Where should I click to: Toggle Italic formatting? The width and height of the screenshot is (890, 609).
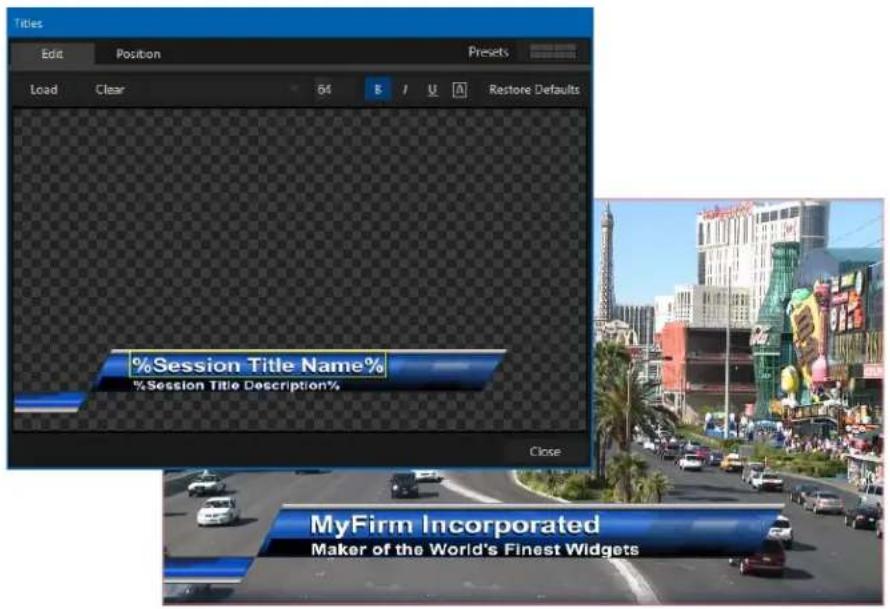point(405,90)
